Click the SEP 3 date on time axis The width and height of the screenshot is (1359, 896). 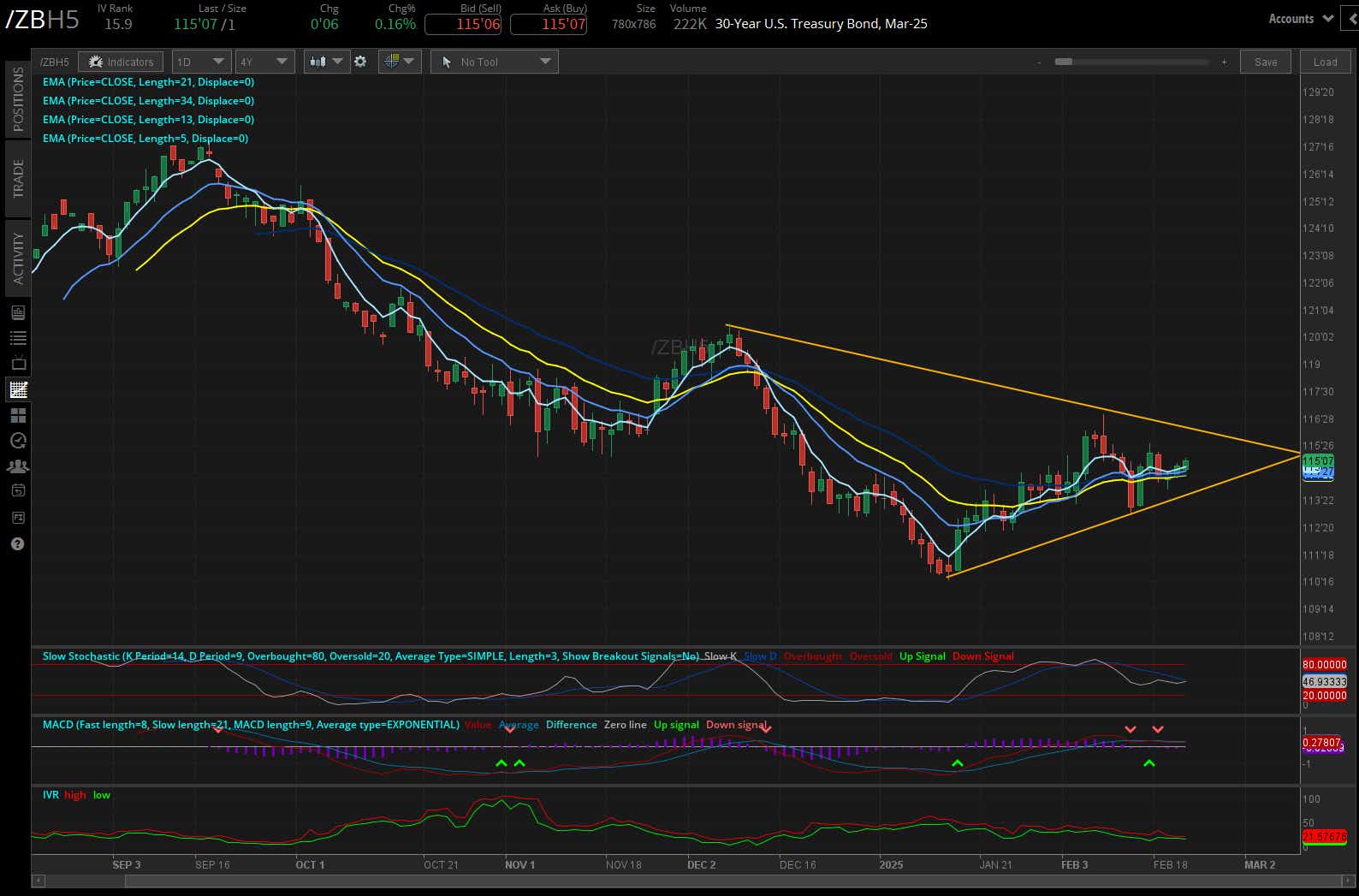tap(127, 864)
